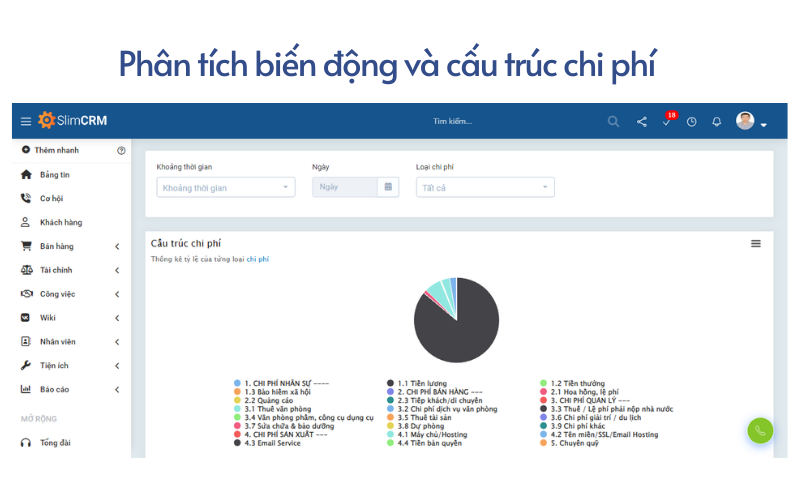Expand the Báo cáo submenu chevron
This screenshot has width=800, height=500.
coord(117,390)
